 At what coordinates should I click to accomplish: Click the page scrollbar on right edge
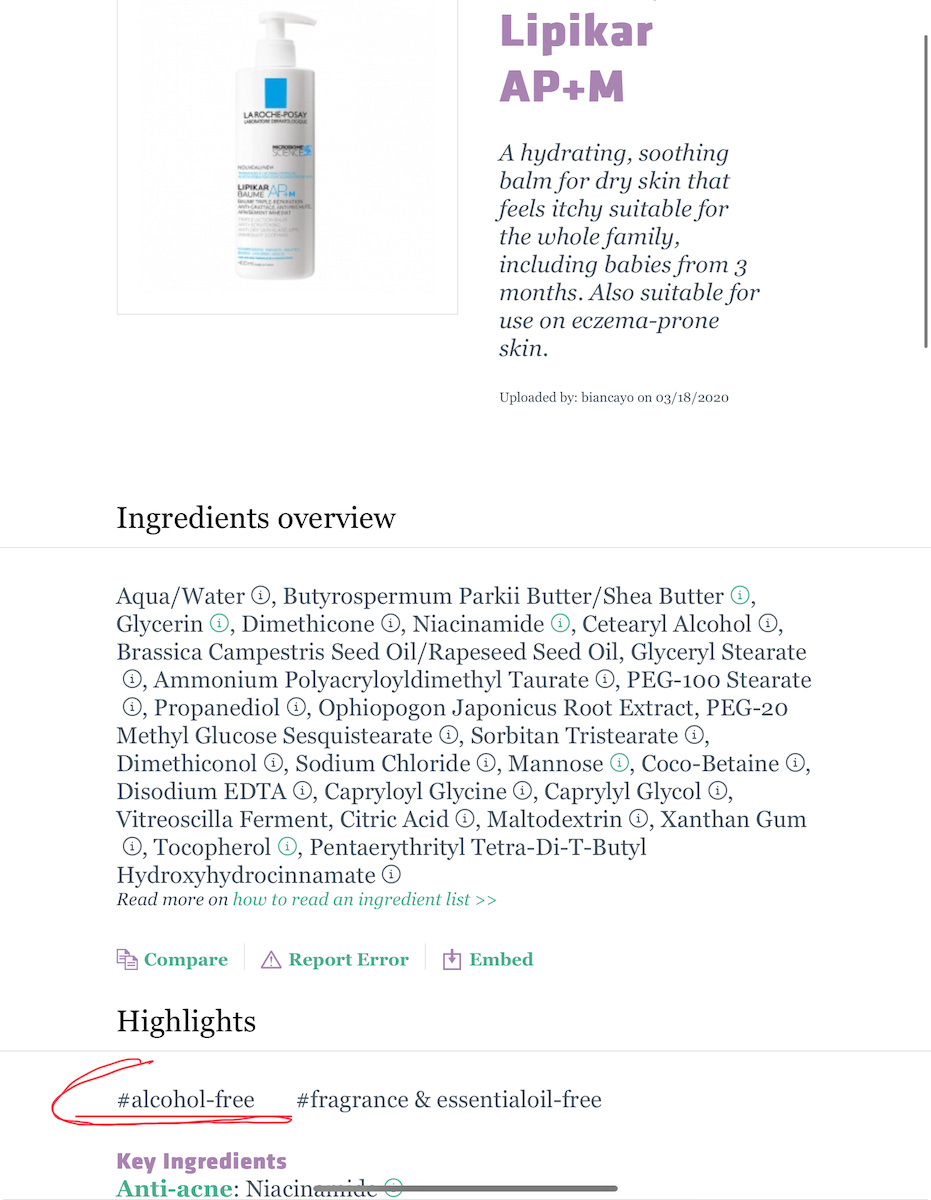coord(926,190)
